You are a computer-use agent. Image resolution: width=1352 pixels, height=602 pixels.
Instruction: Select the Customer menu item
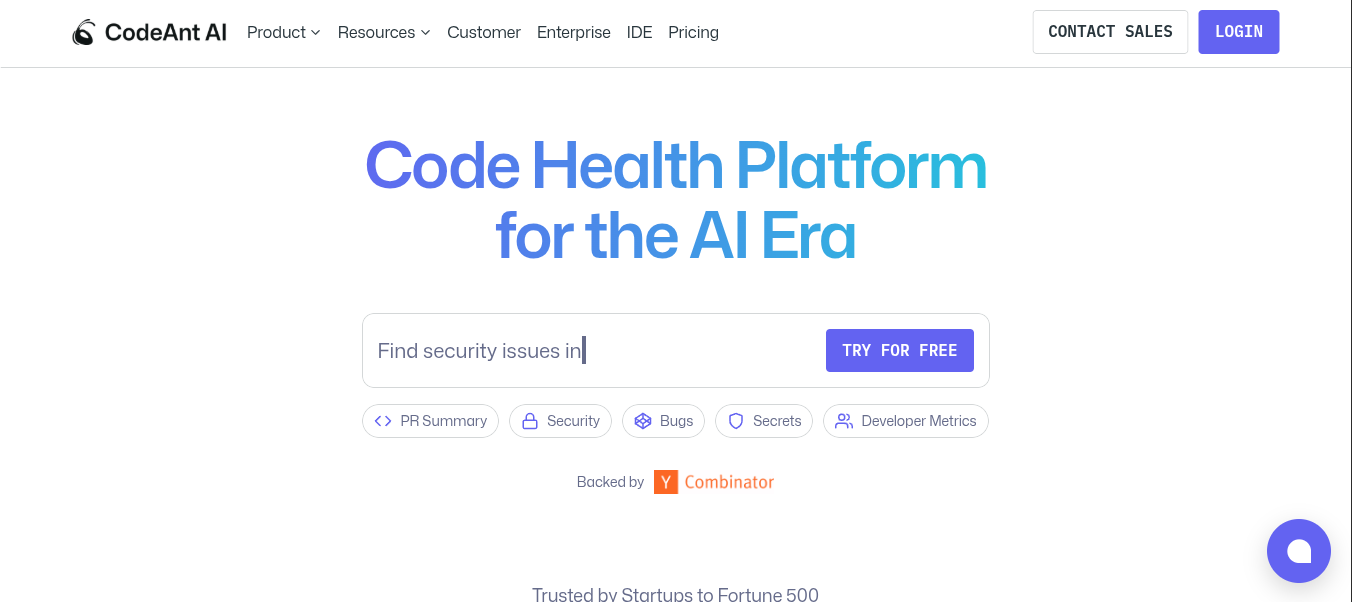coord(484,32)
